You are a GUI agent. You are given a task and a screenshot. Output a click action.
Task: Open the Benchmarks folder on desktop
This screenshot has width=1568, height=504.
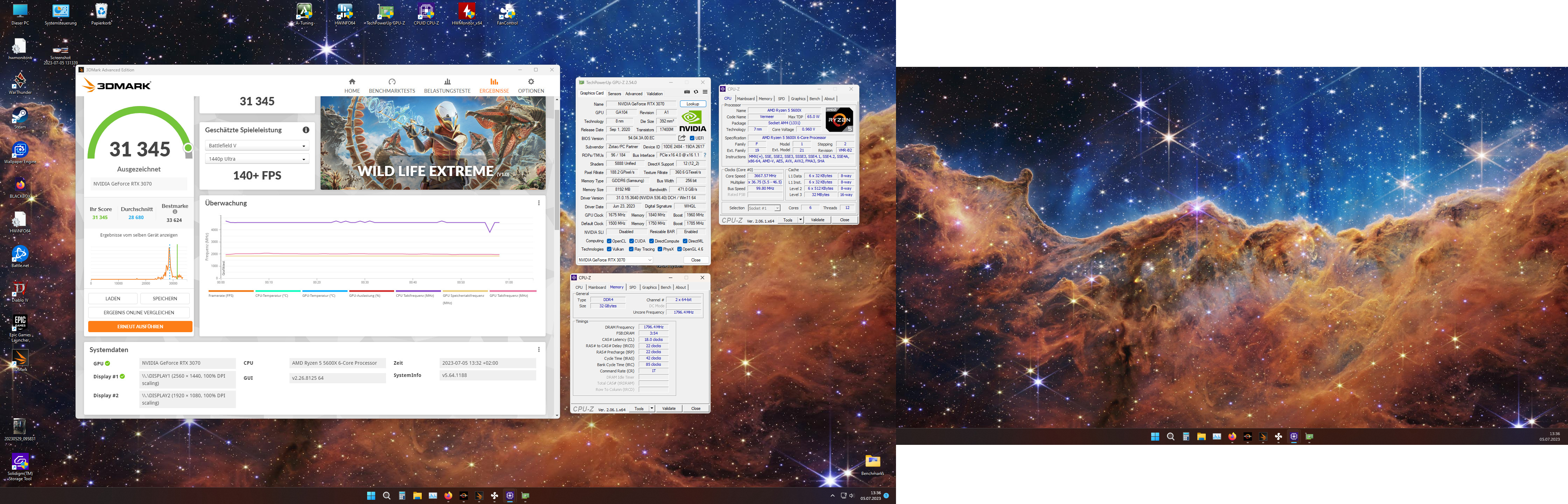click(872, 465)
